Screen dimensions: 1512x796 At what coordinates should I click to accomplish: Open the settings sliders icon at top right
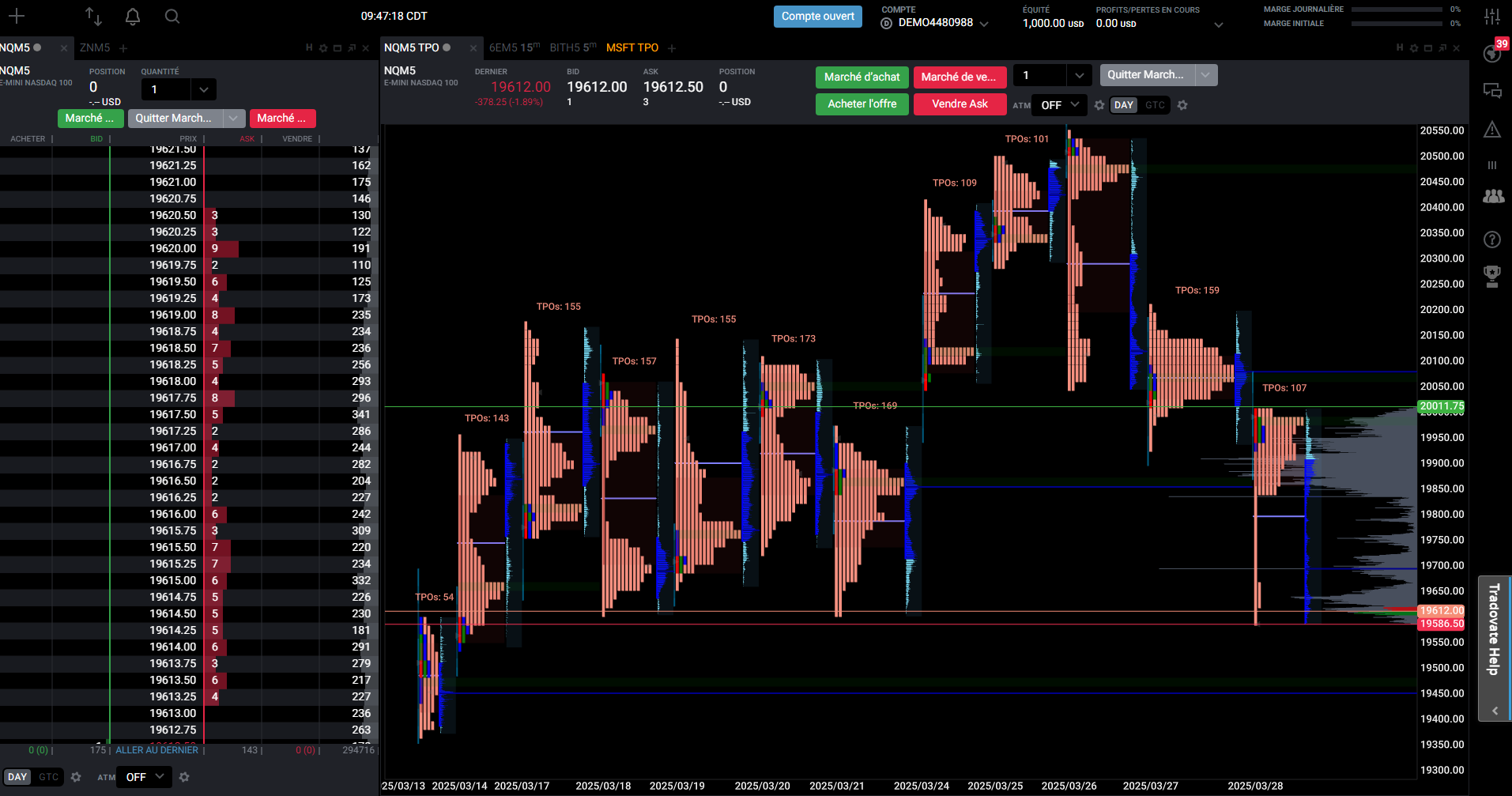tap(1492, 17)
